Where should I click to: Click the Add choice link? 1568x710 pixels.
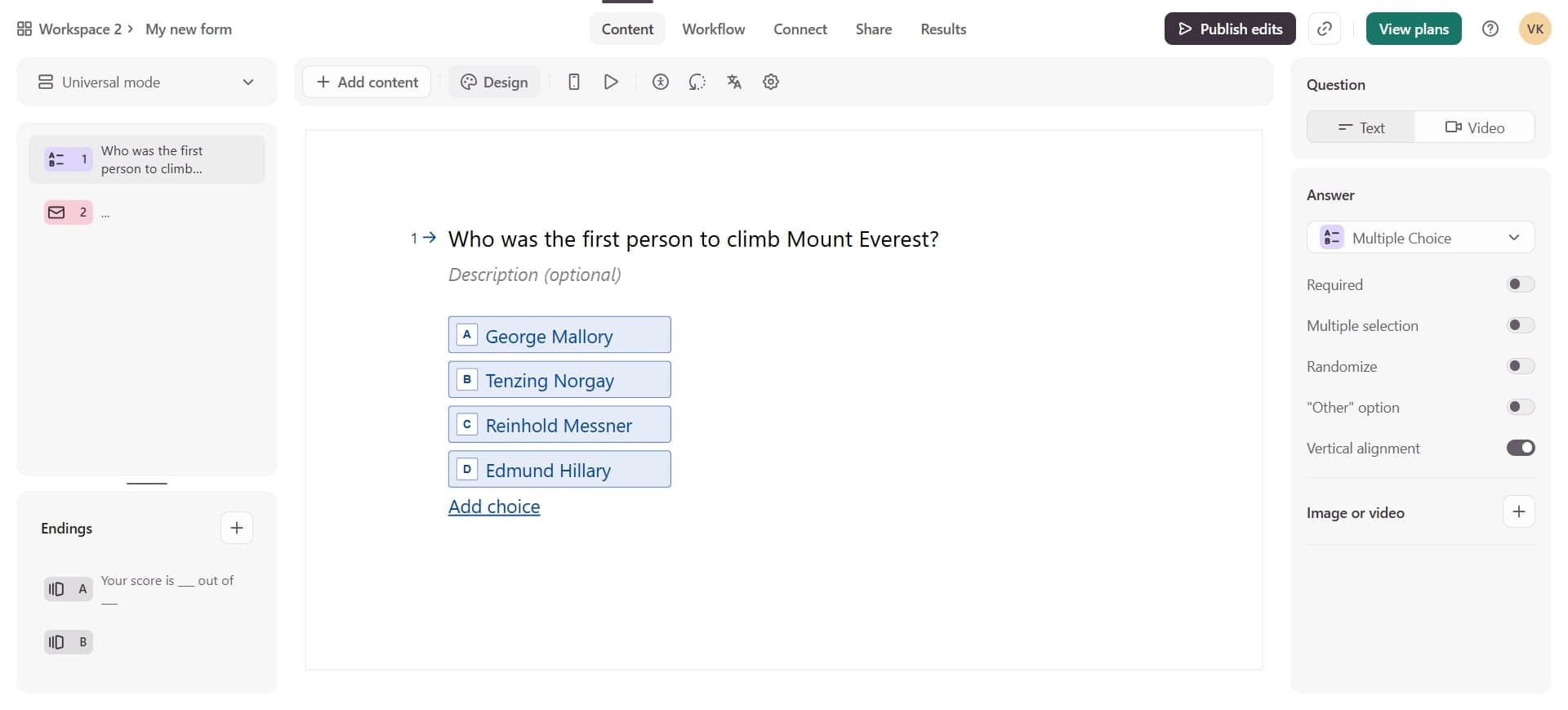(494, 507)
